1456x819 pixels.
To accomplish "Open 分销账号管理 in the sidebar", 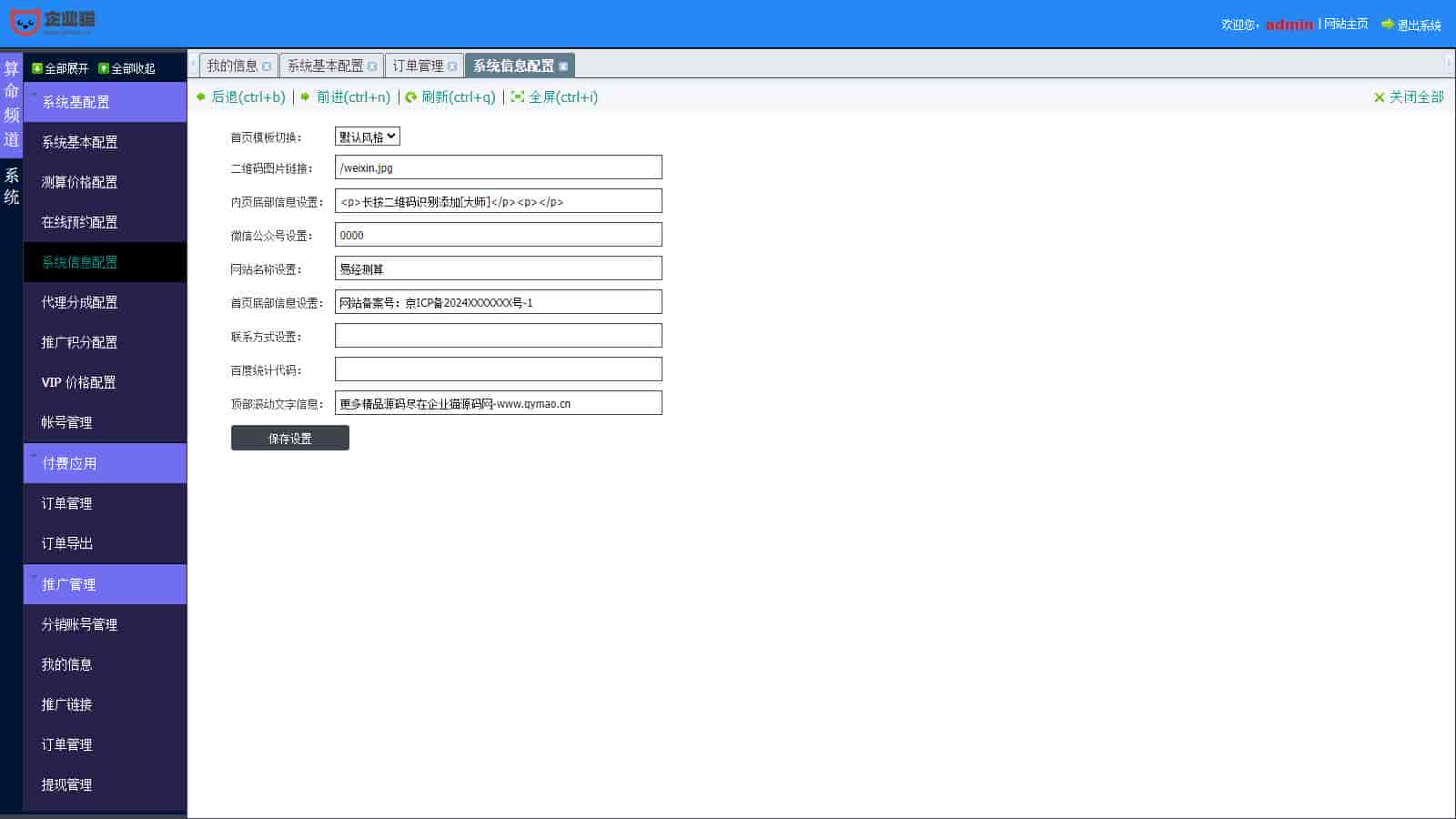I will coord(106,624).
